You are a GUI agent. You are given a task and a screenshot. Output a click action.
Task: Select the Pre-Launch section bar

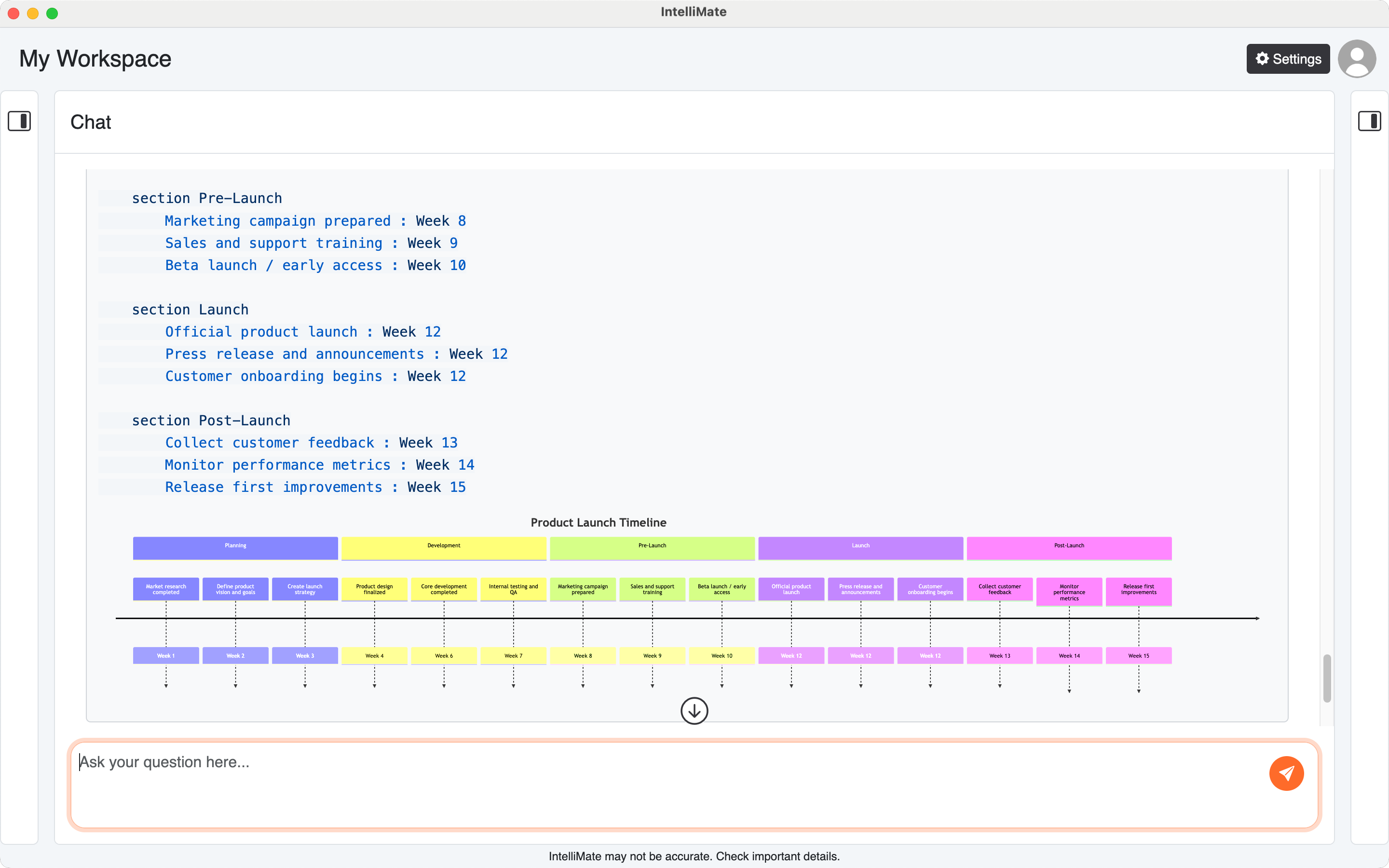tap(652, 547)
